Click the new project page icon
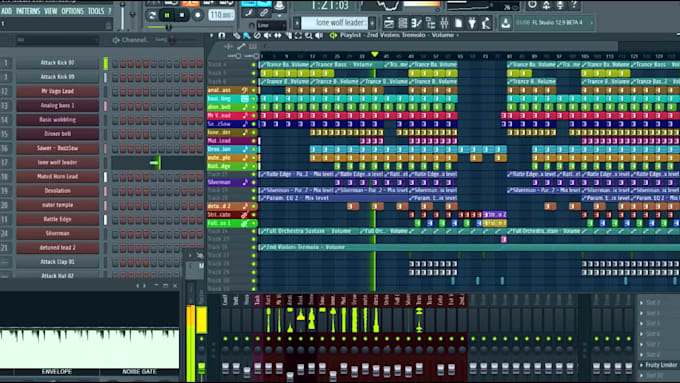680x383 pixels. (x=458, y=23)
